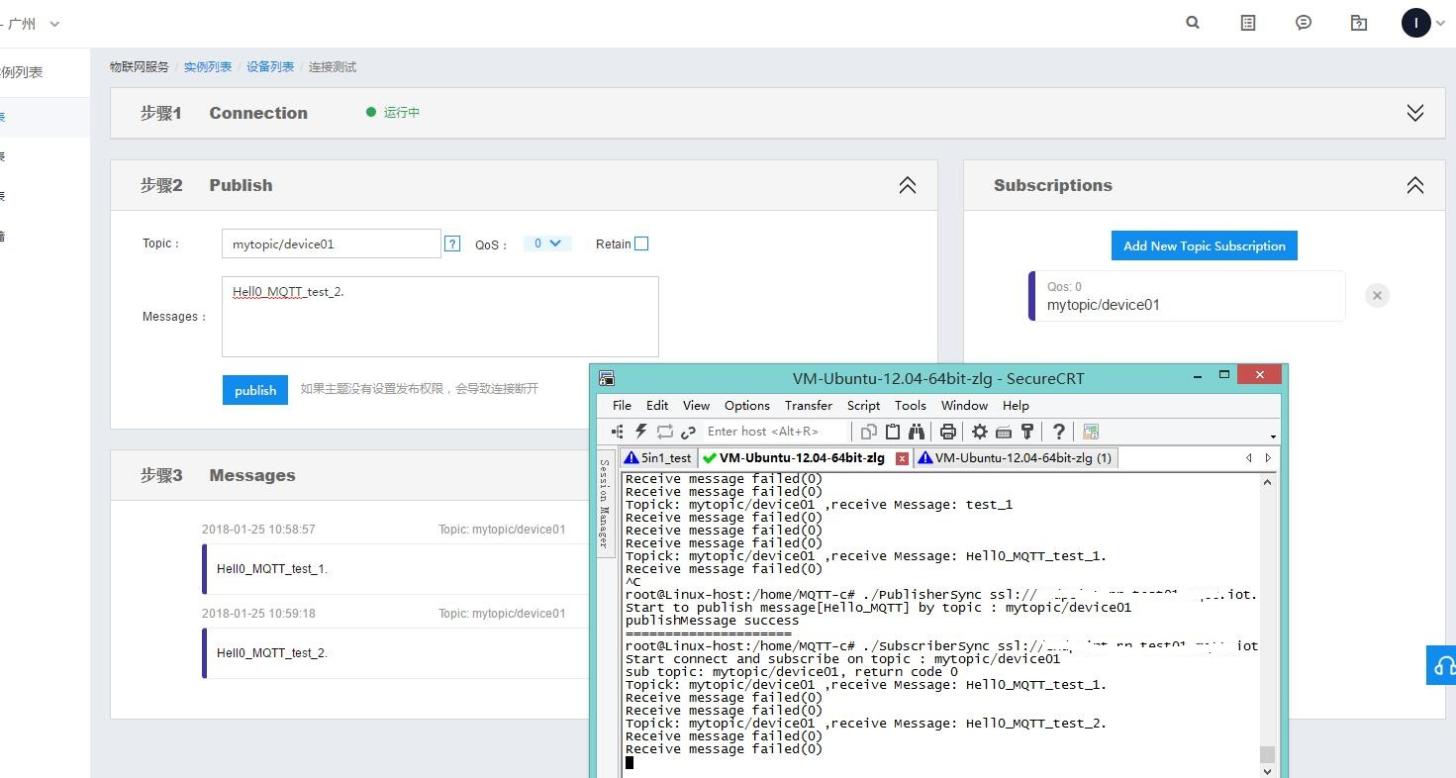This screenshot has height=778, width=1456.
Task: Click the Topic input field
Action: [x=331, y=243]
